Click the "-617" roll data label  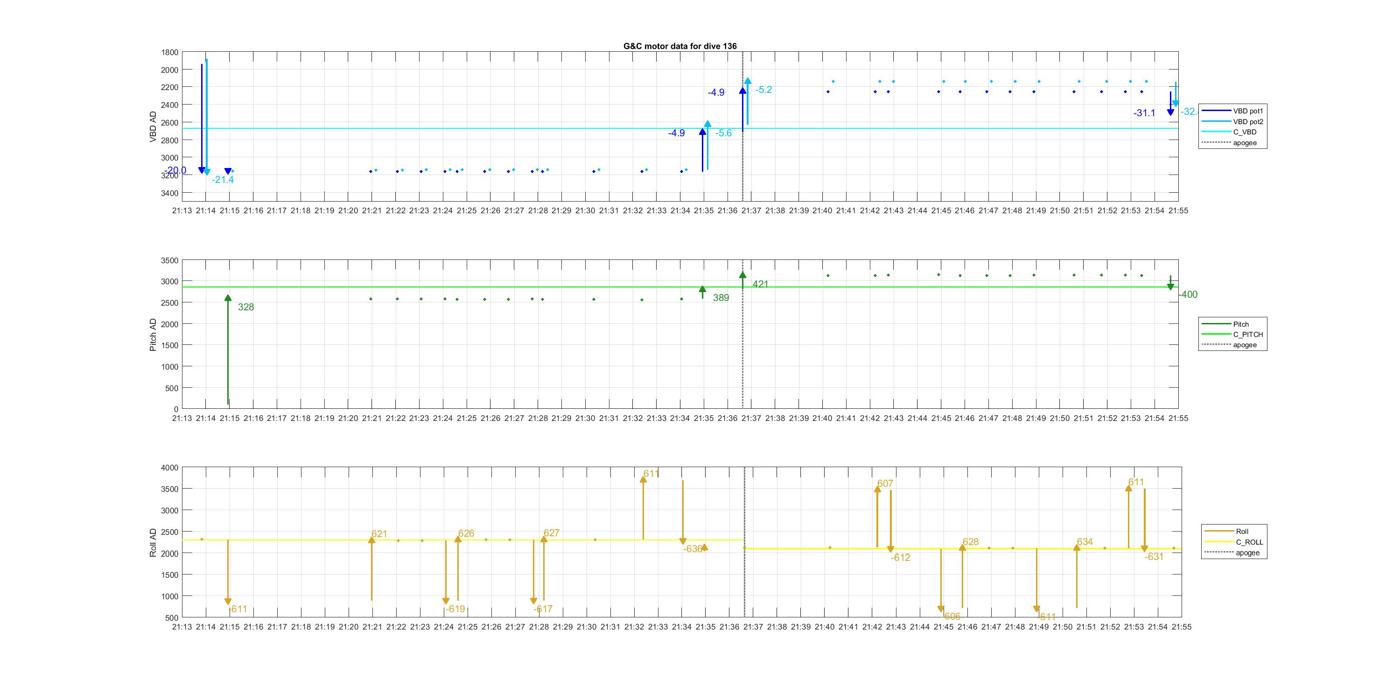543,609
